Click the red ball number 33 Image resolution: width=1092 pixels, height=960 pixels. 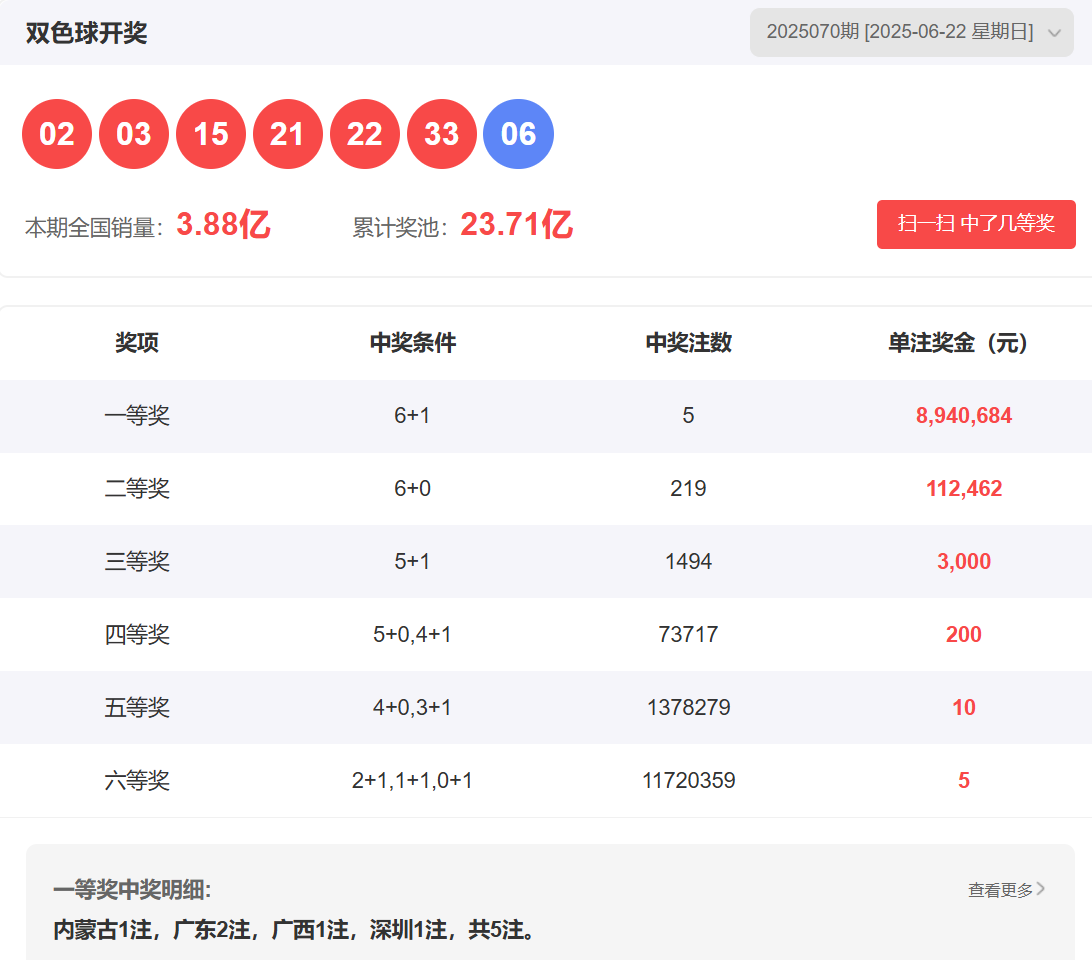442,134
